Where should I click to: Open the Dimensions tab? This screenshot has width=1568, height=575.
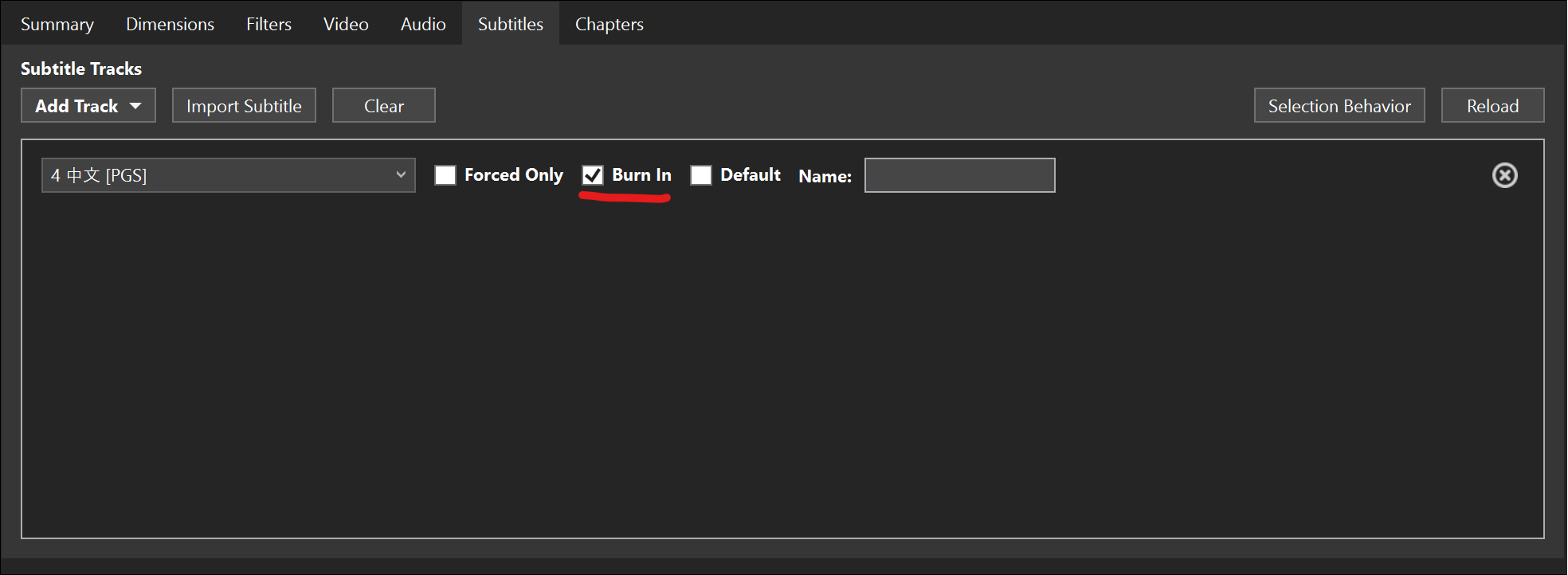(x=170, y=23)
